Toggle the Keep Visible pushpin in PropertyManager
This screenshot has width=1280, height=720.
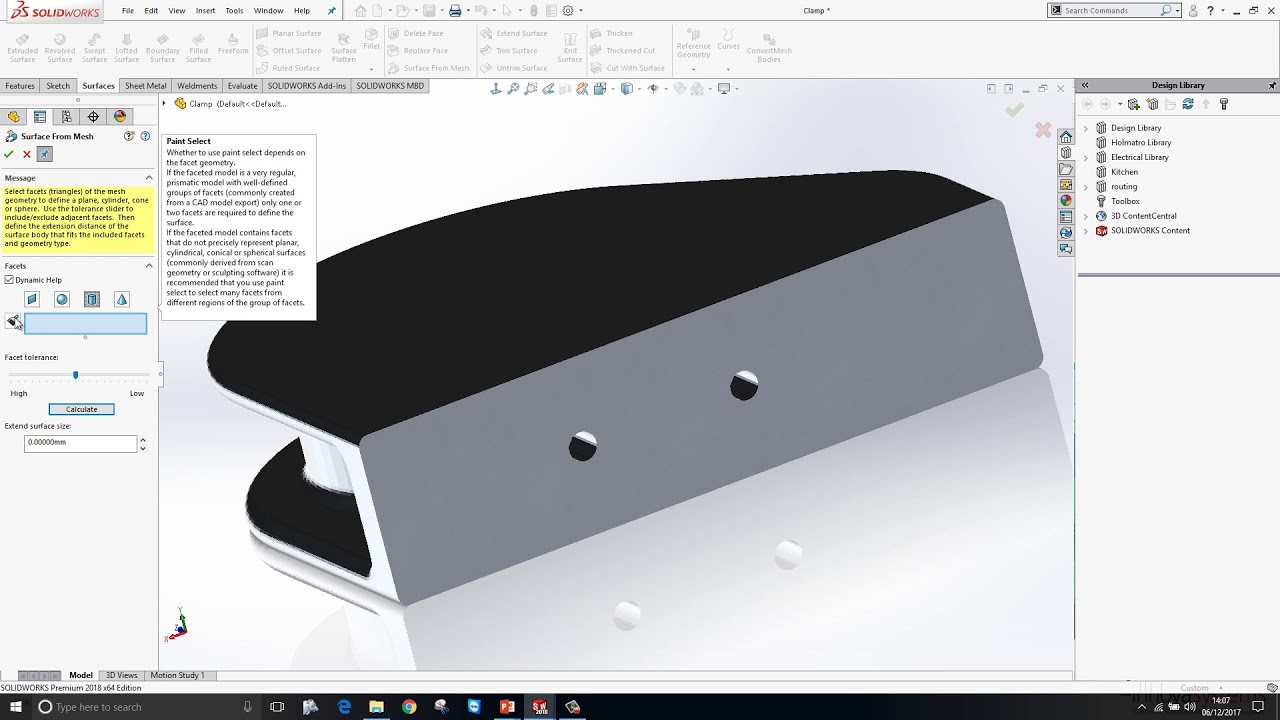pyautogui.click(x=44, y=154)
